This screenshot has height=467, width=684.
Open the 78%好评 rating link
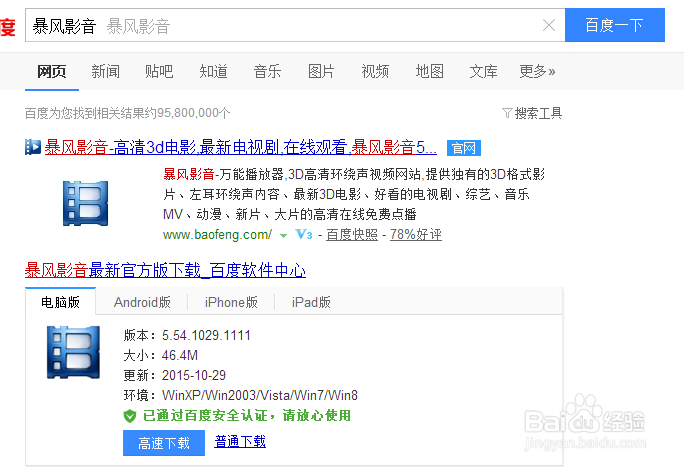pos(416,235)
